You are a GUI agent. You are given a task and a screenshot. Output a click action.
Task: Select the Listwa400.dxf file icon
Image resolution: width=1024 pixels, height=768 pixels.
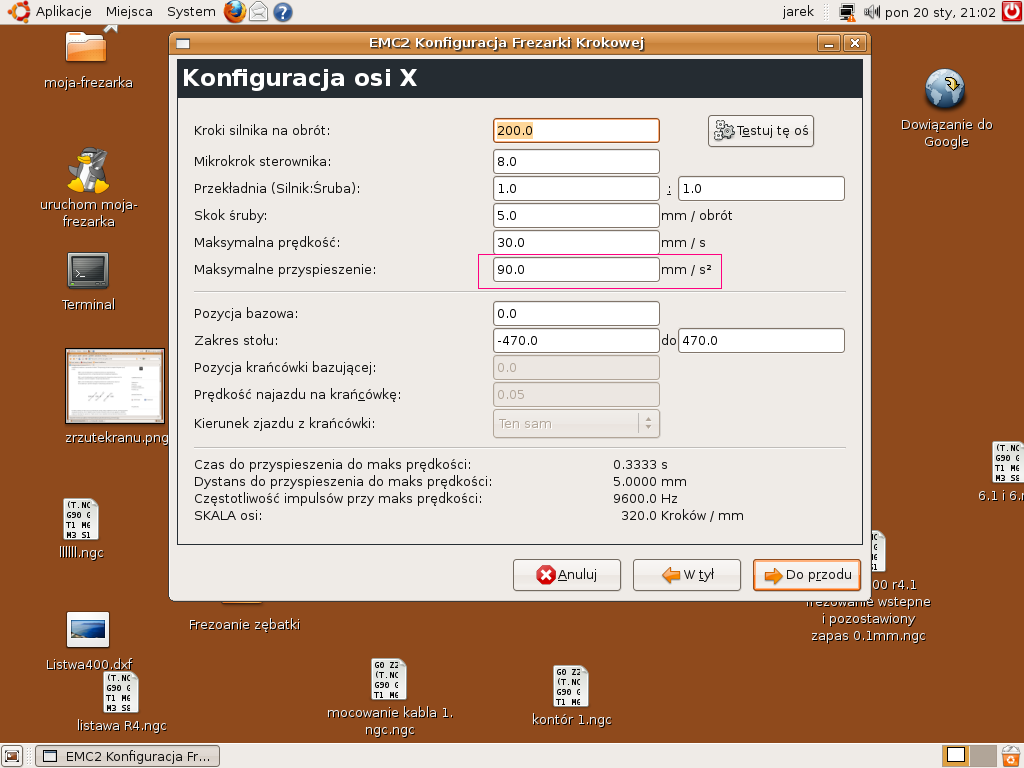88,630
